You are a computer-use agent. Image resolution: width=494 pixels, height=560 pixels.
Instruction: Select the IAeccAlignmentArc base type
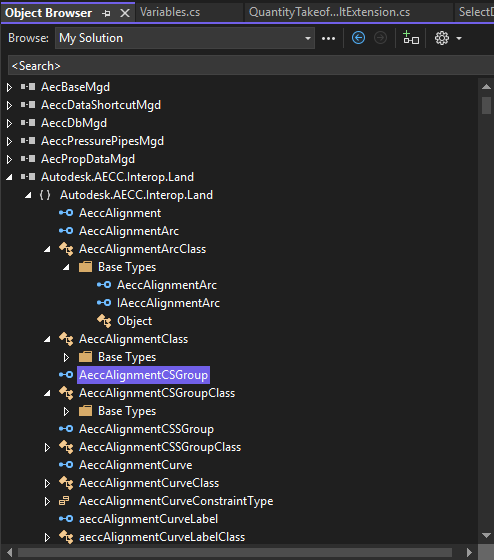click(x=168, y=303)
